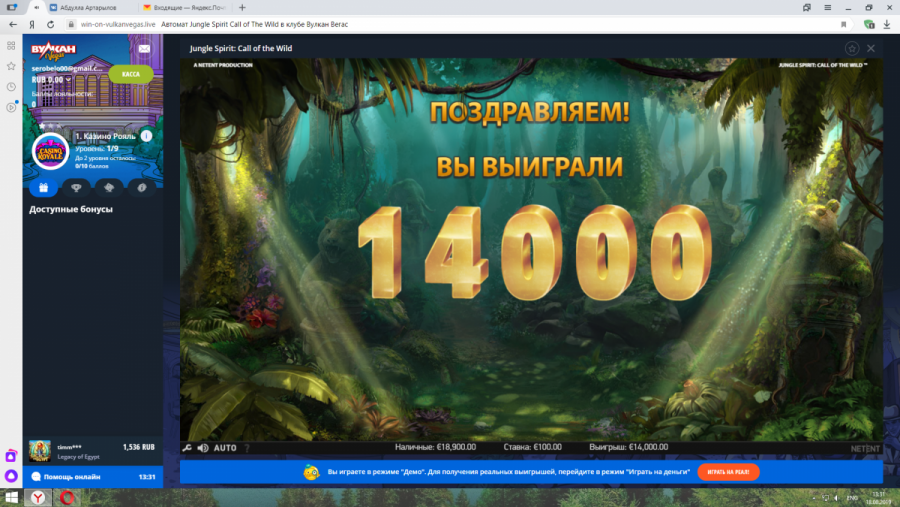Image resolution: width=900 pixels, height=507 pixels.
Task: Select the lottery tab icon
Action: (108, 188)
